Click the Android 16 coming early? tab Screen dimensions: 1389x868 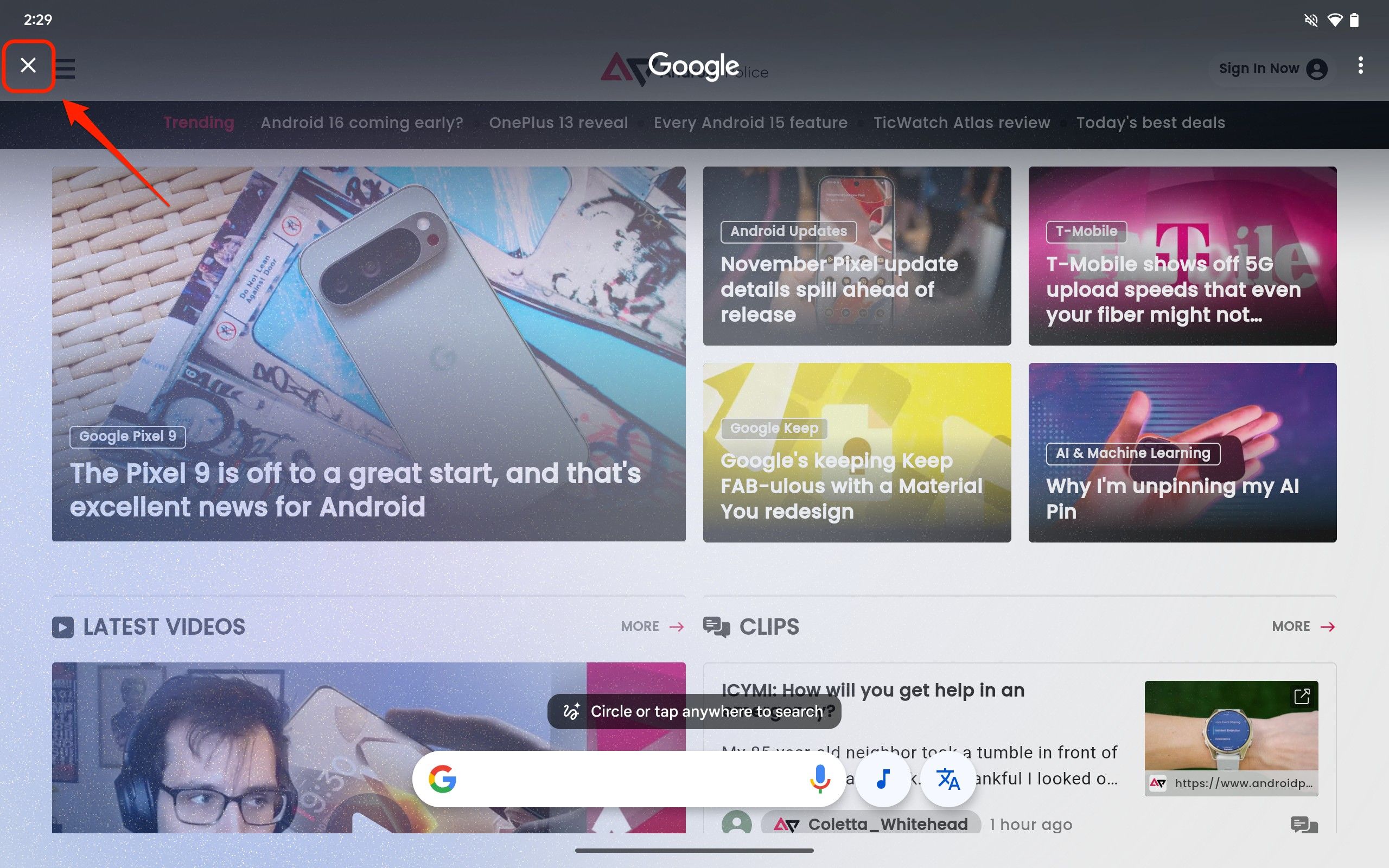point(361,122)
